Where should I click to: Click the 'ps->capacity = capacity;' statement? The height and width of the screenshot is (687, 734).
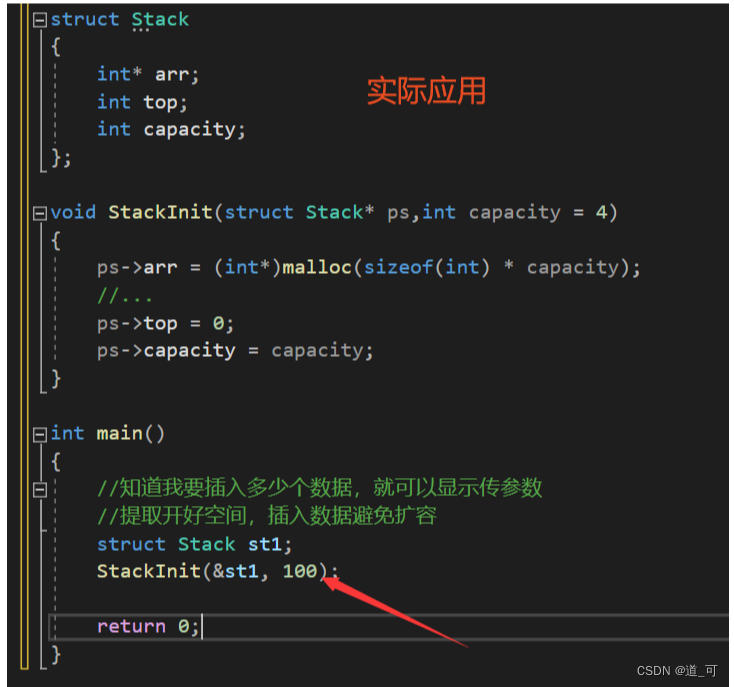[235, 351]
